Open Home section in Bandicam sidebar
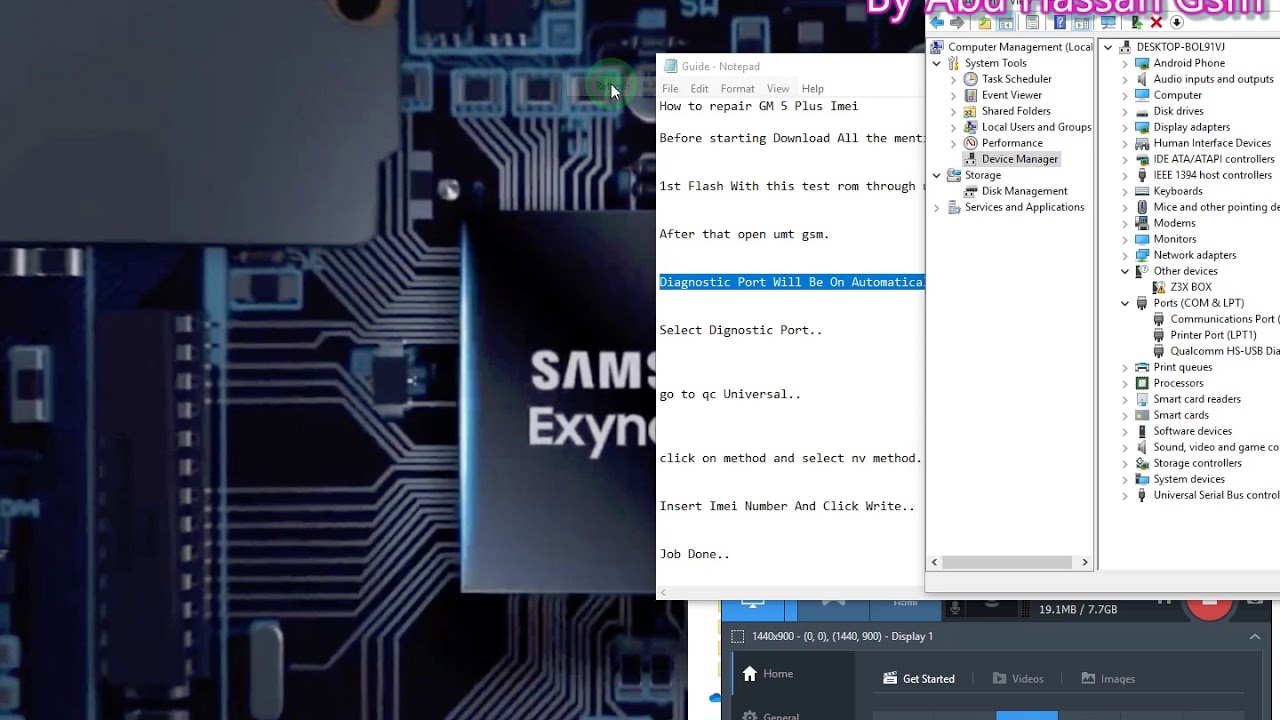1280x720 pixels. (767, 674)
